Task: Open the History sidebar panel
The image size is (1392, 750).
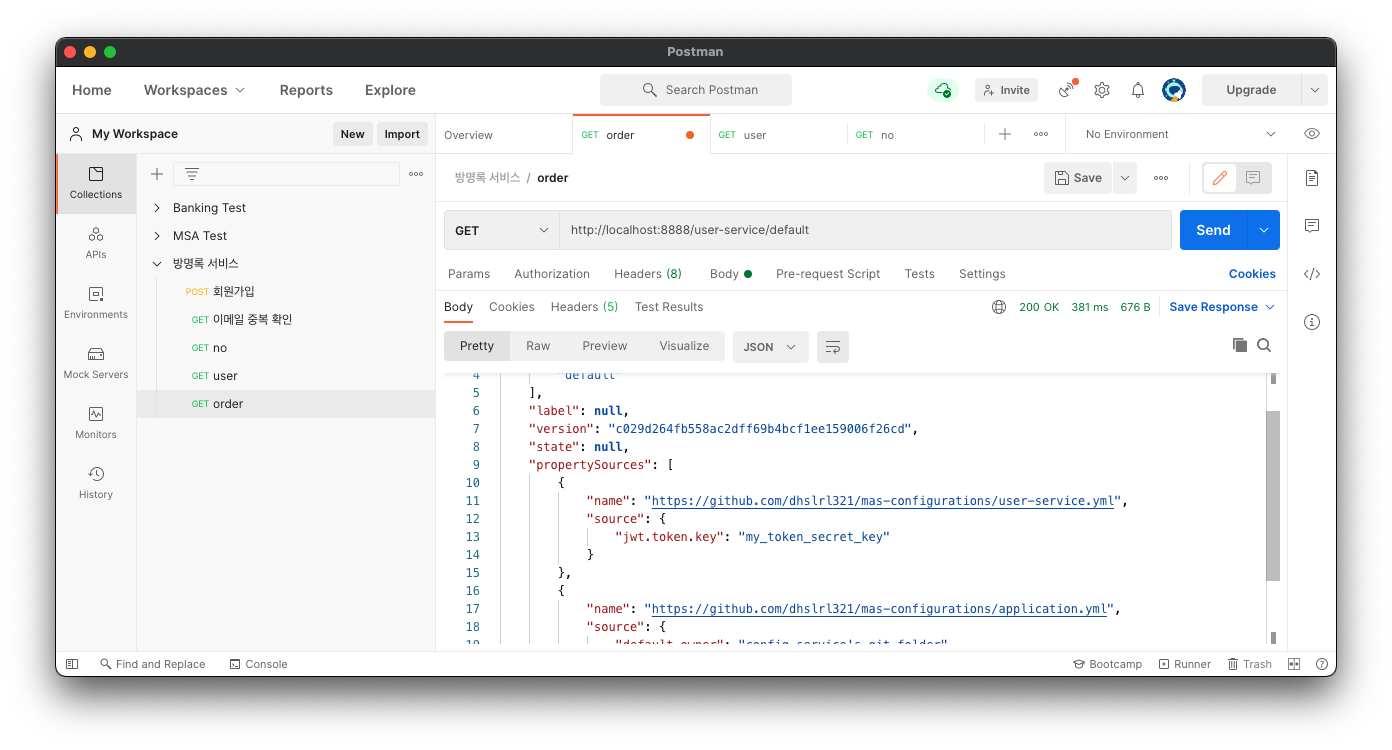Action: coord(96,483)
